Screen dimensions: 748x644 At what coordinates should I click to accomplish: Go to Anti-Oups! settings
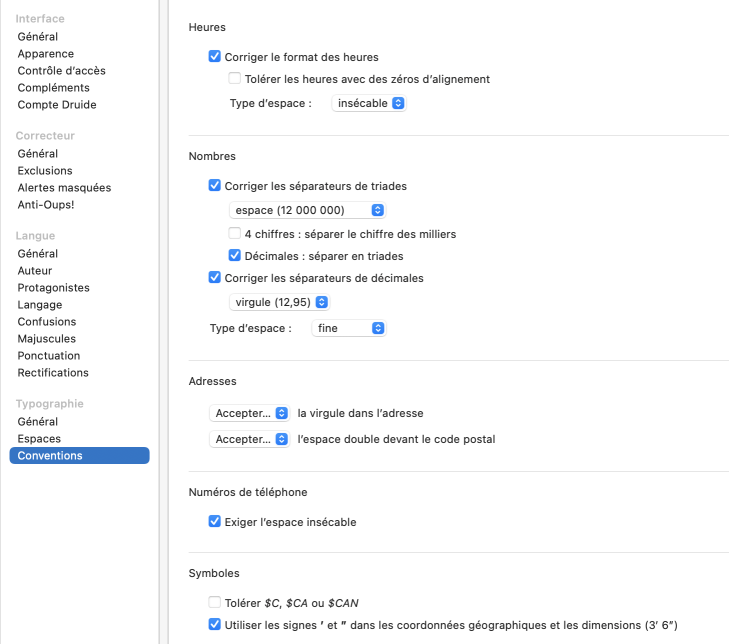(x=46, y=205)
